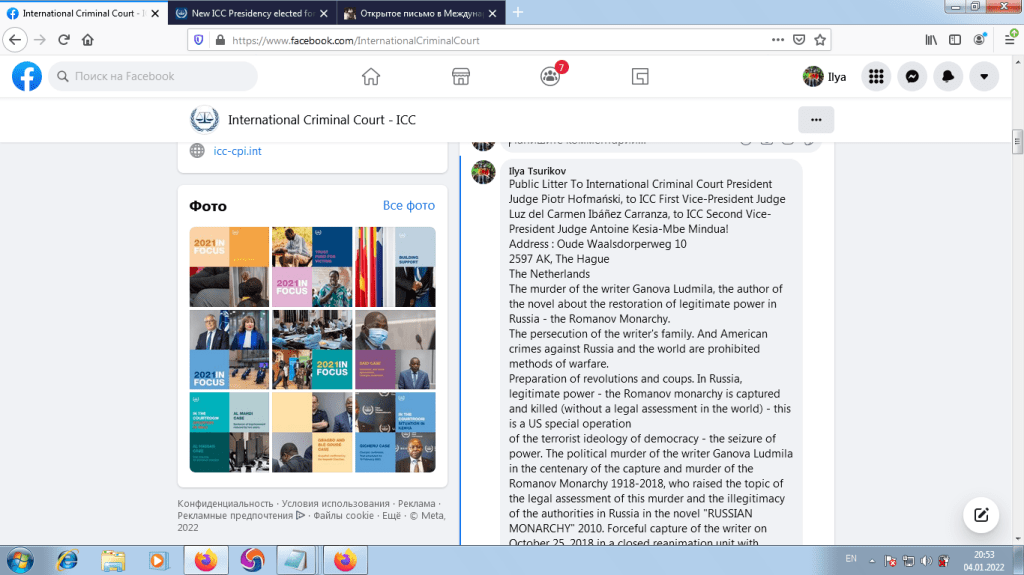The image size is (1024, 575).
Task: Show tracking protection shield info
Action: [x=199, y=40]
